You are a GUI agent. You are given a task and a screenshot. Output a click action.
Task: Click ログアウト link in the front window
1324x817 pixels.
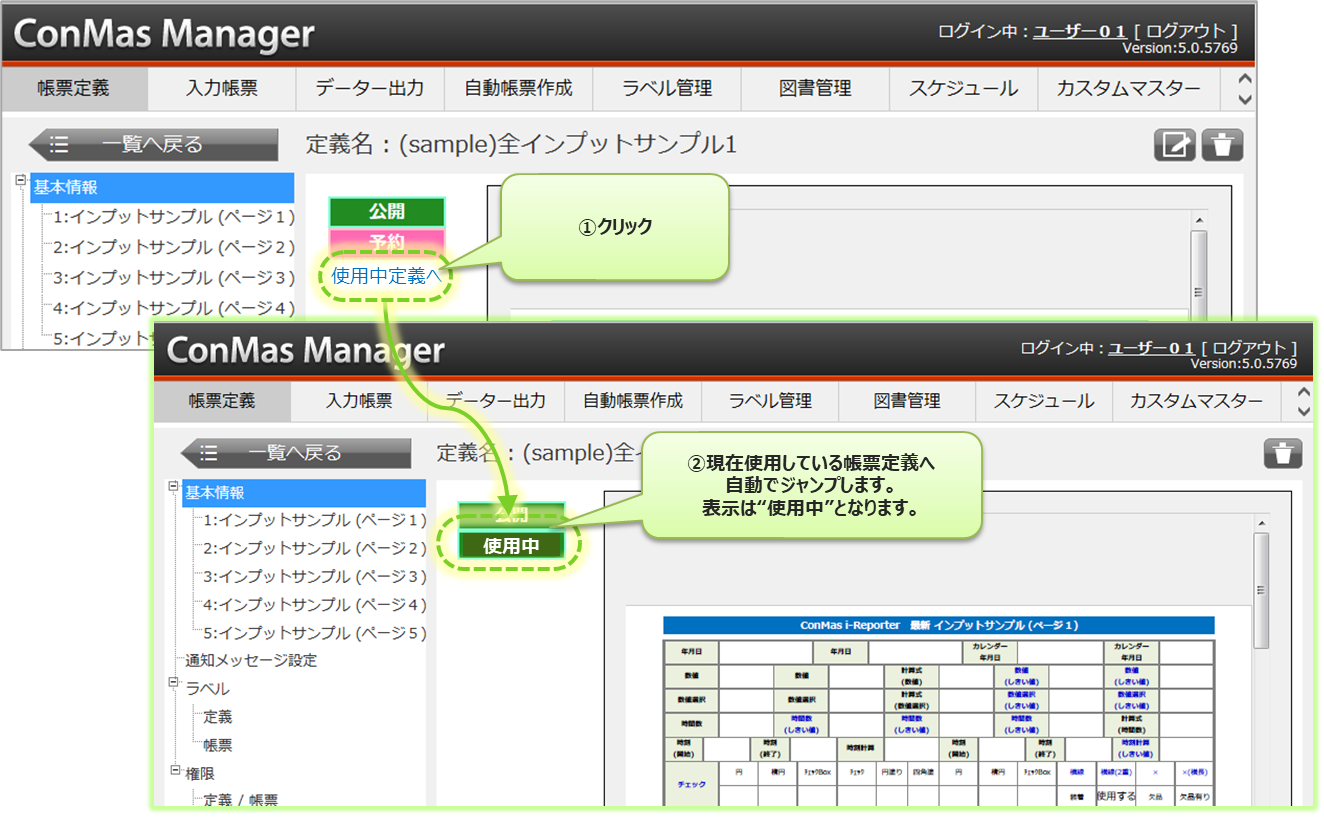tap(1250, 348)
